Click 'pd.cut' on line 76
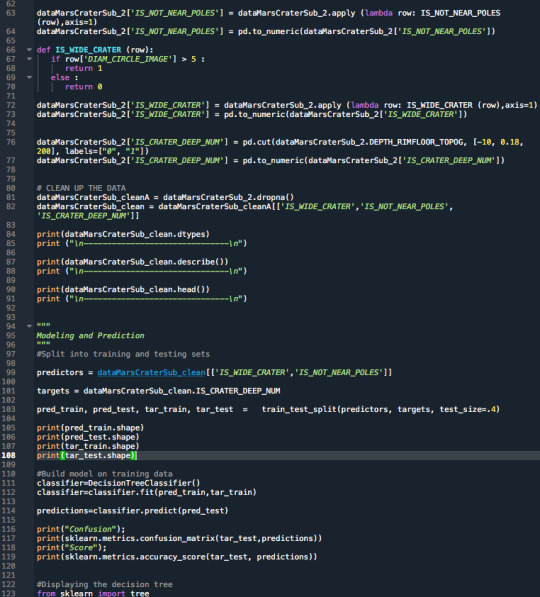This screenshot has width=540, height=597. point(257,142)
